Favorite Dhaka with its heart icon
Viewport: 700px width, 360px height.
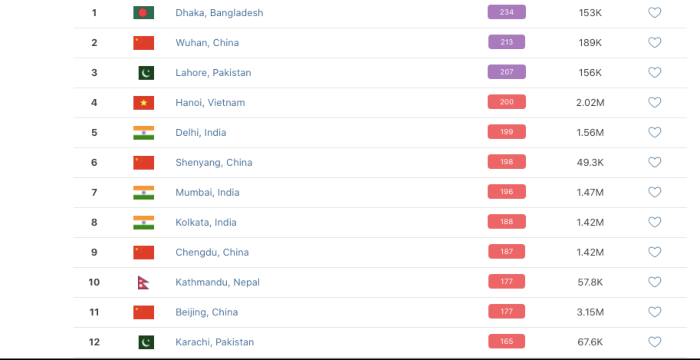[654, 13]
